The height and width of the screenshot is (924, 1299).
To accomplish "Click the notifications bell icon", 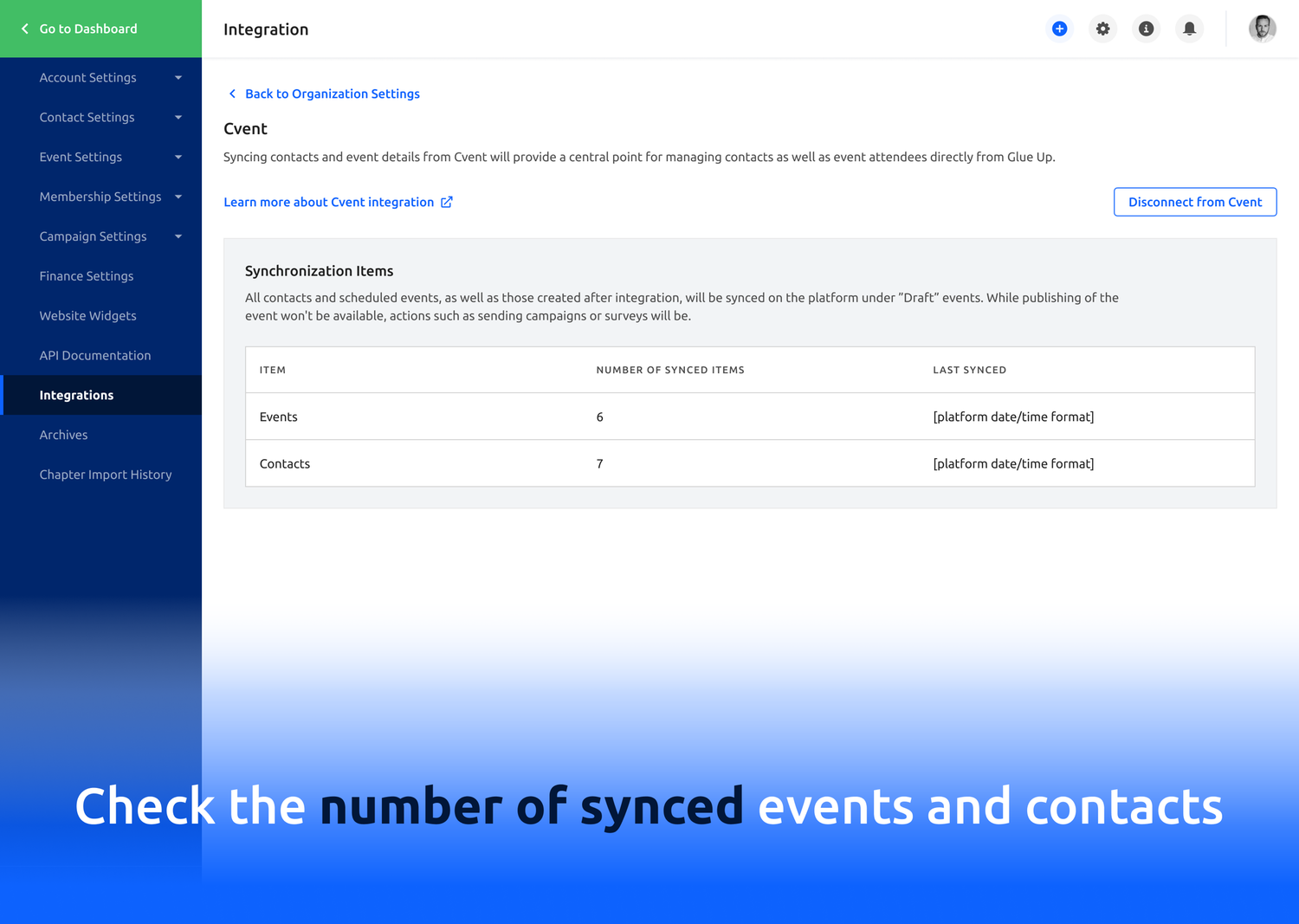I will pyautogui.click(x=1189, y=29).
